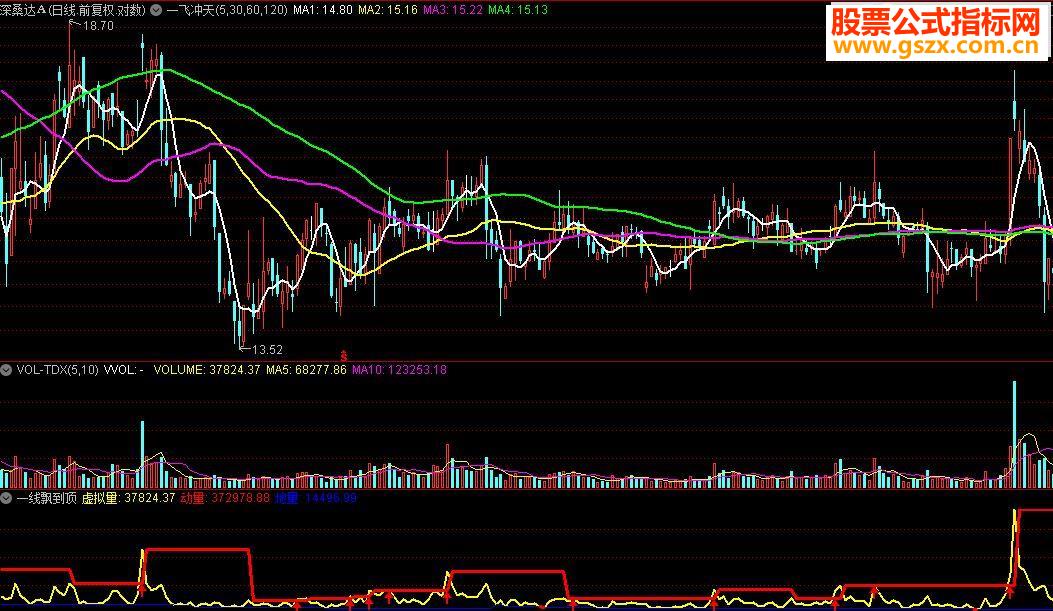This screenshot has width=1053, height=611.
Task: Click the 一飞冲天(5,30,60,120) indicator name
Action: [x=227, y=10]
